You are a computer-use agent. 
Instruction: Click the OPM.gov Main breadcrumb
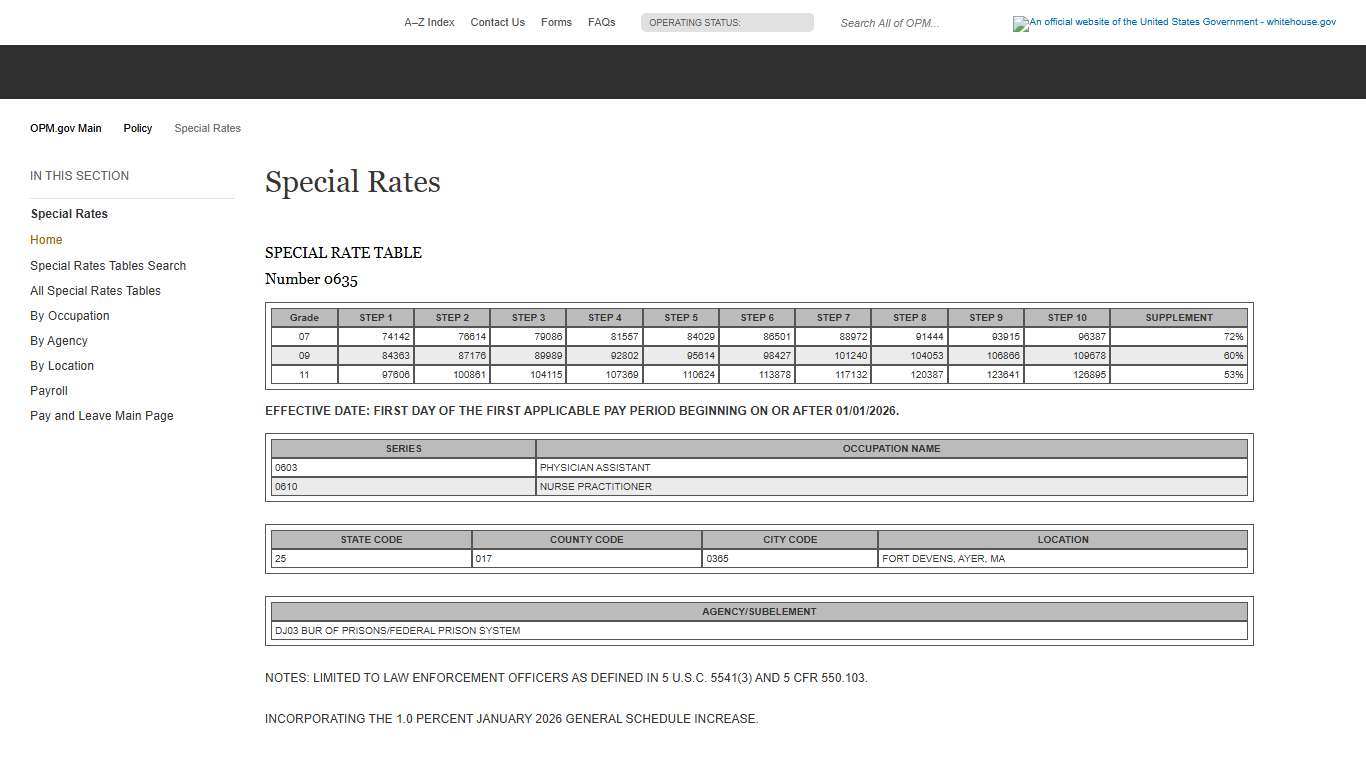pos(65,128)
